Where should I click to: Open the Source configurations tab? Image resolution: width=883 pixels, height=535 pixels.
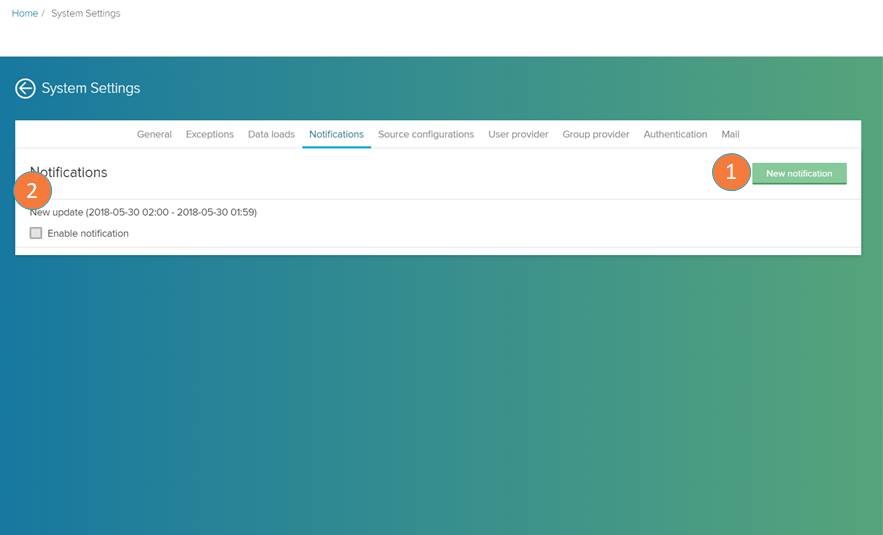(x=426, y=134)
